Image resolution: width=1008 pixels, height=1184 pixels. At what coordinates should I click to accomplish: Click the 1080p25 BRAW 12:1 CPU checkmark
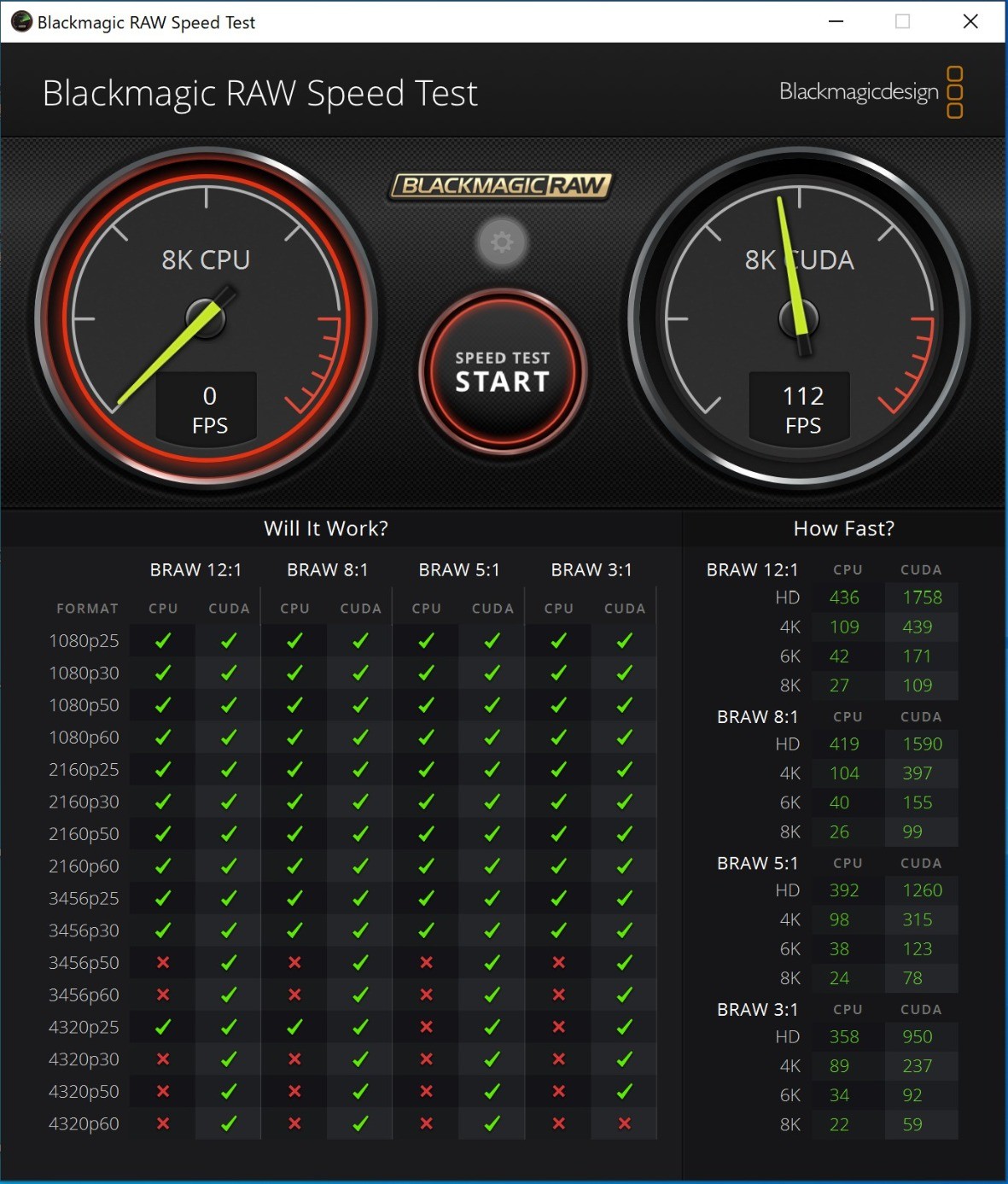tap(163, 641)
